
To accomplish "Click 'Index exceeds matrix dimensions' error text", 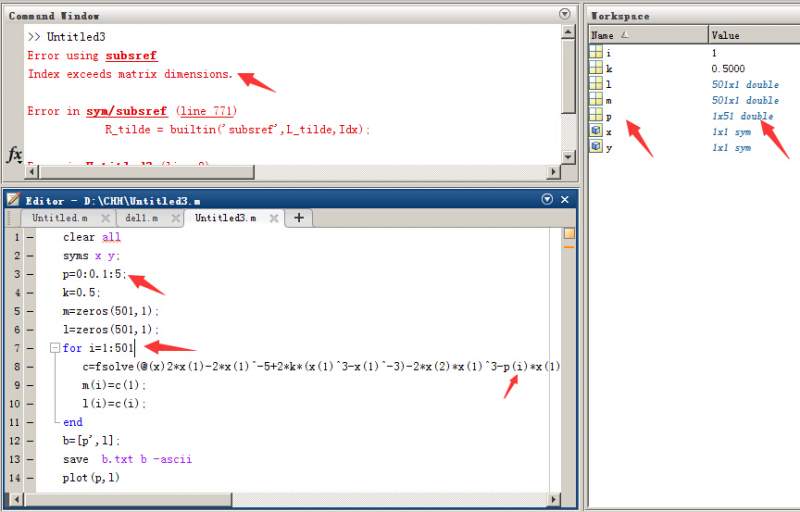I will pos(130,74).
